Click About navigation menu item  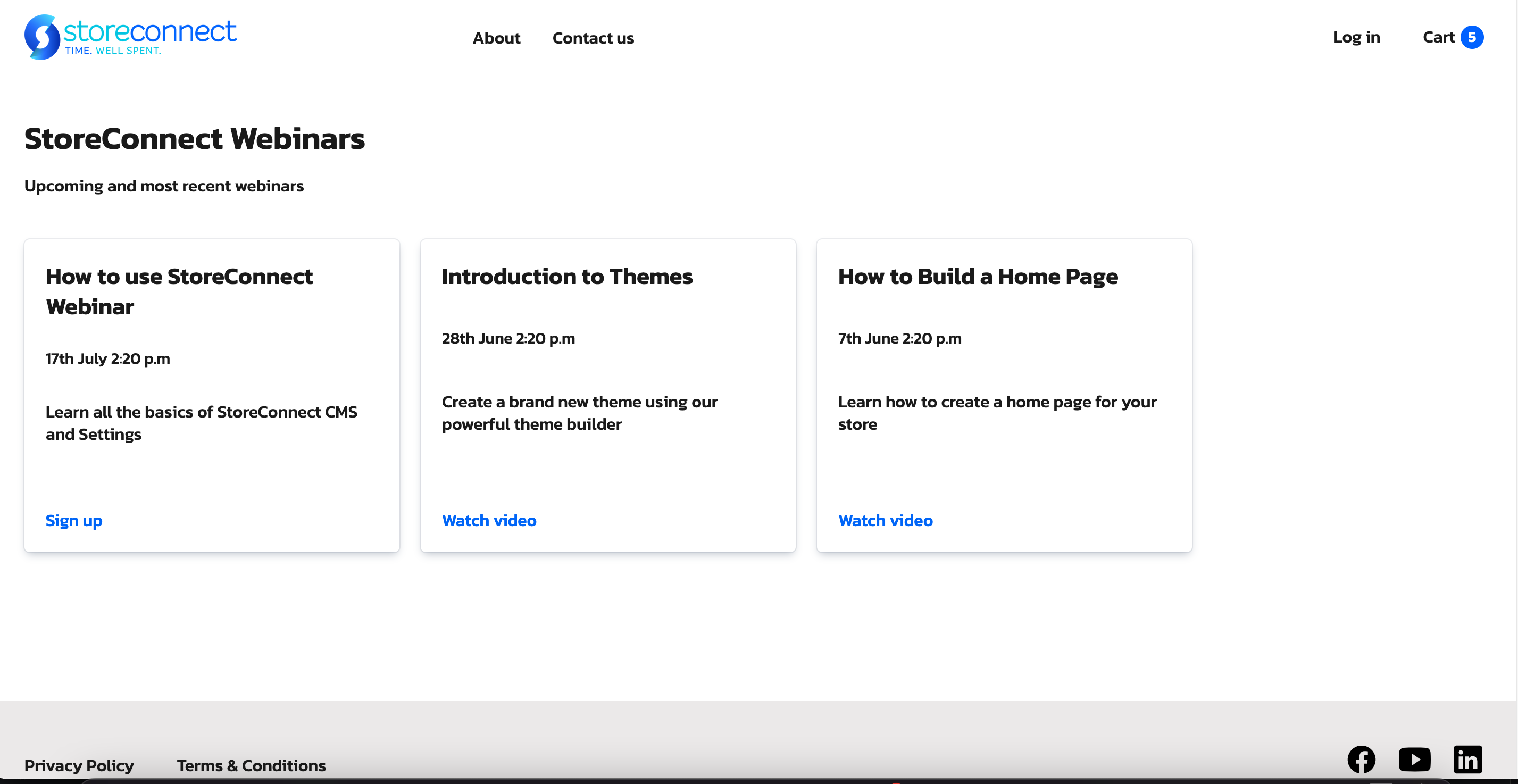coord(496,37)
